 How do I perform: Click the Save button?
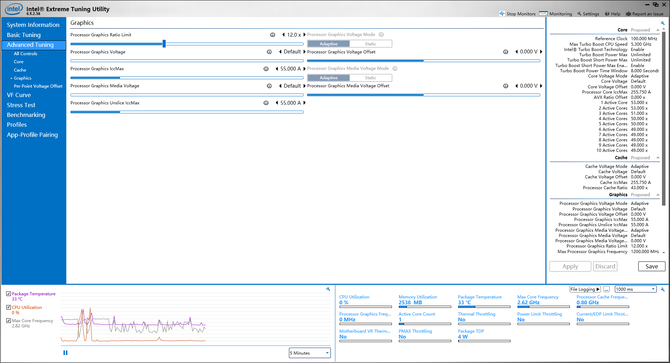[652, 266]
